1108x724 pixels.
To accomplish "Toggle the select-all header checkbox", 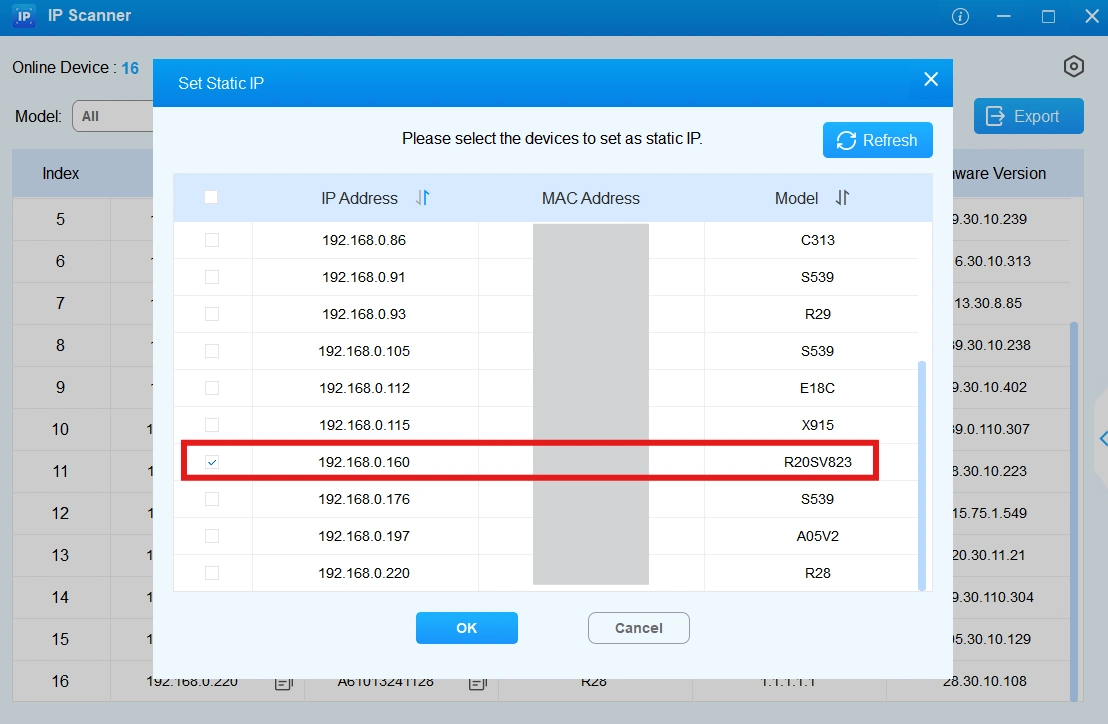I will point(211,197).
